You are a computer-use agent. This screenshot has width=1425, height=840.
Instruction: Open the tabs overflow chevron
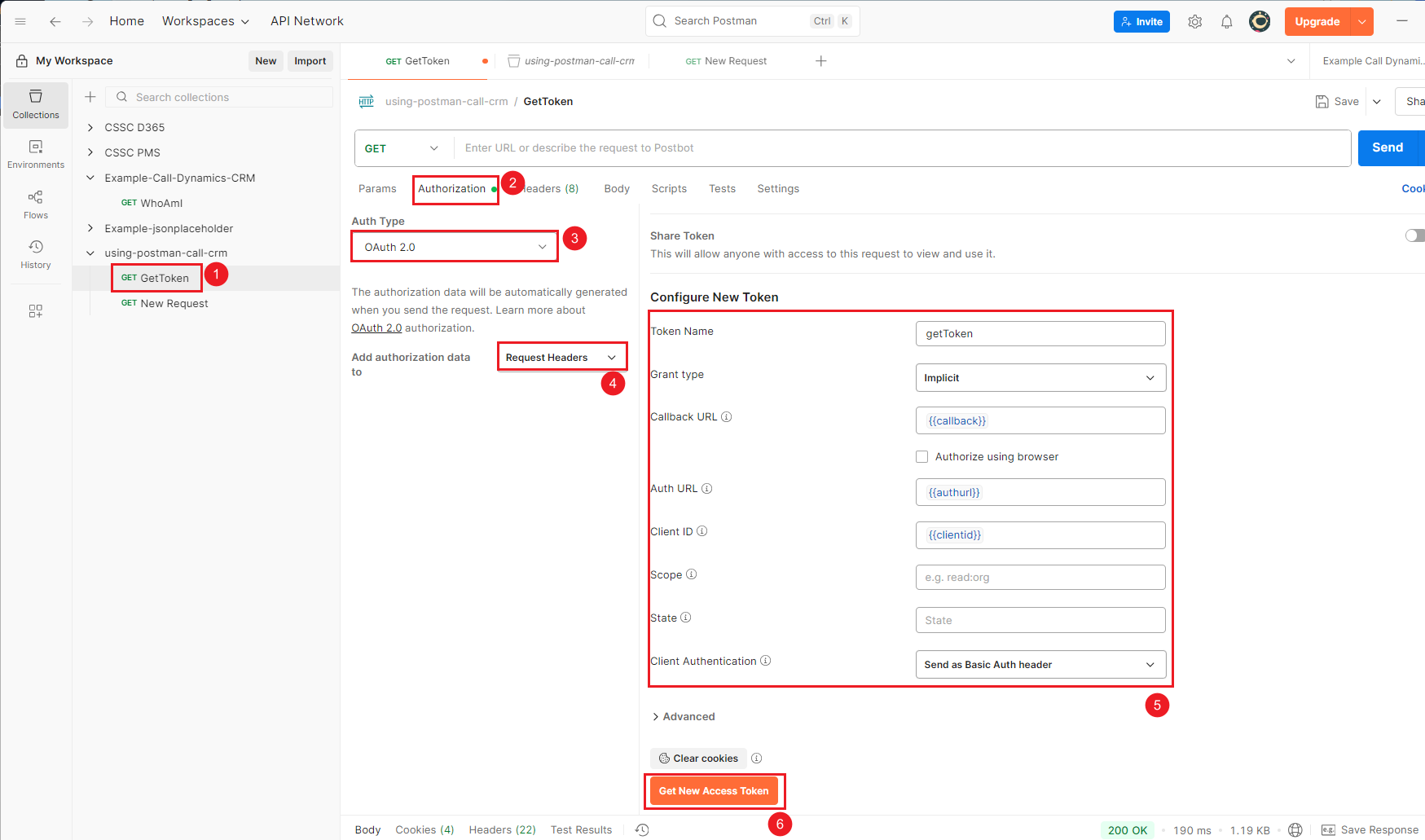point(1291,61)
